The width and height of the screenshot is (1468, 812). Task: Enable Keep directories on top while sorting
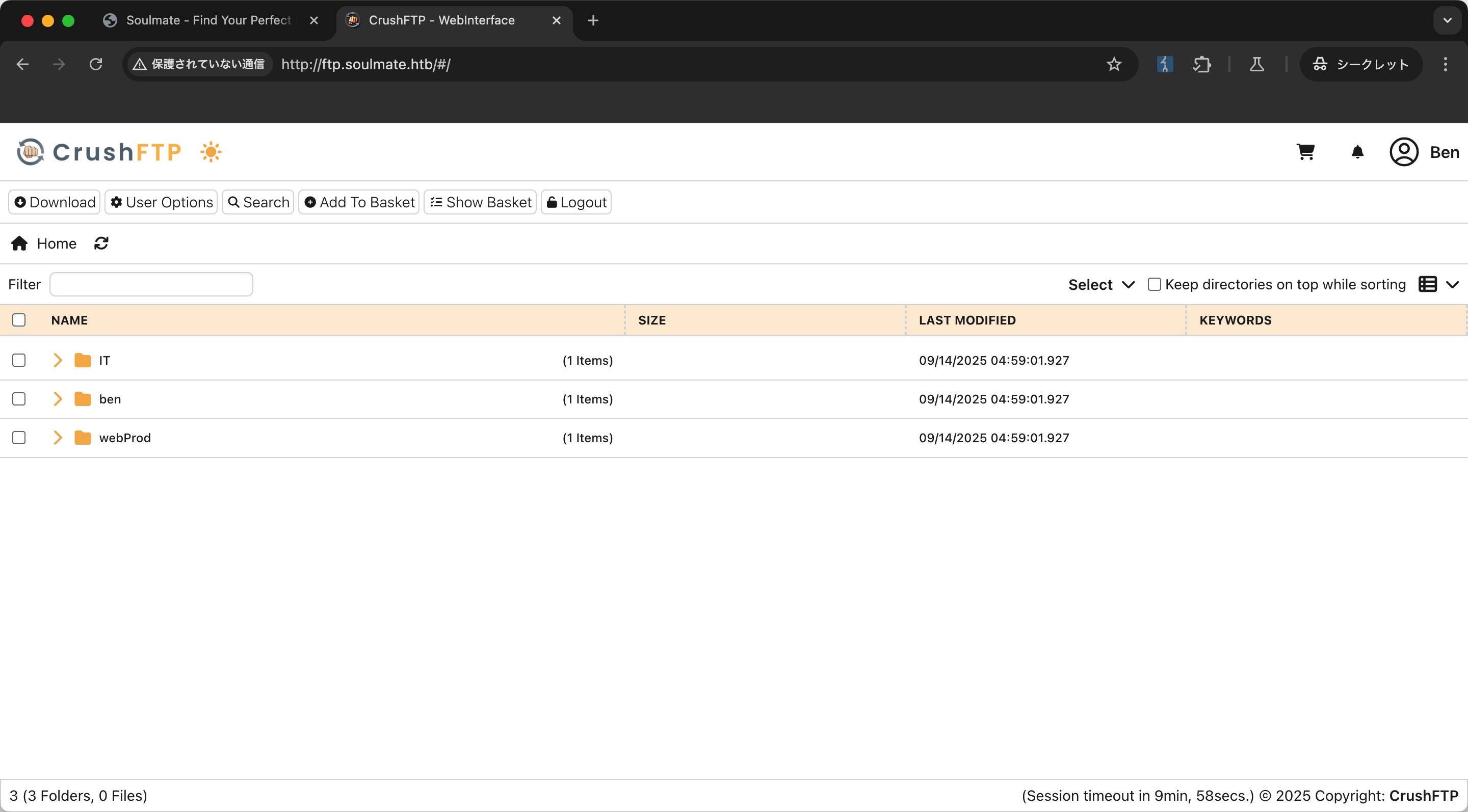click(1154, 285)
